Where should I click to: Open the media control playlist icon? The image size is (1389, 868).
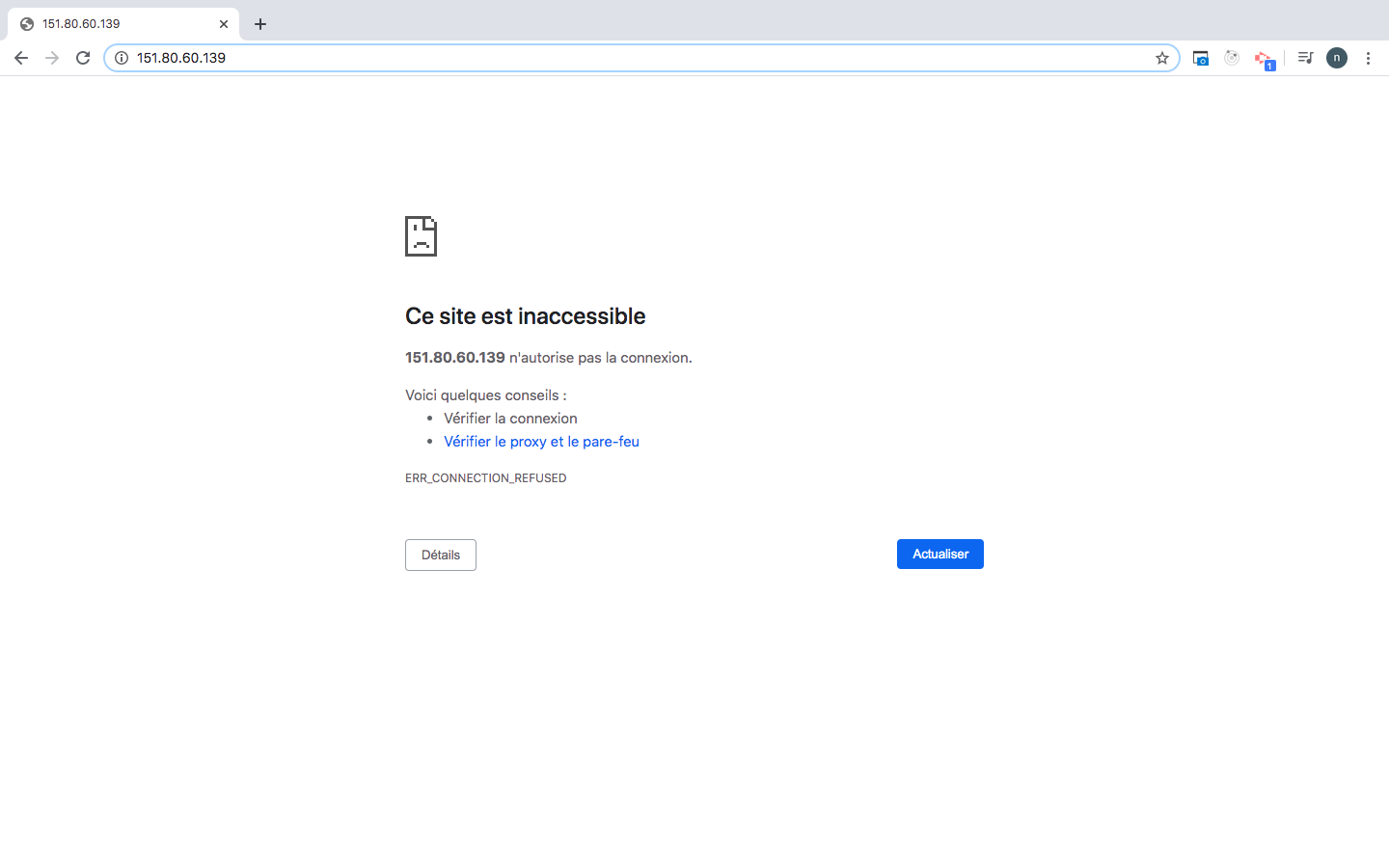coord(1305,58)
